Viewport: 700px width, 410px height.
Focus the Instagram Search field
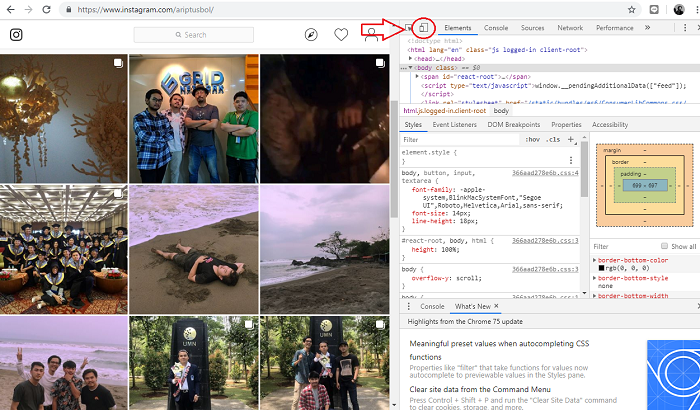coord(194,34)
